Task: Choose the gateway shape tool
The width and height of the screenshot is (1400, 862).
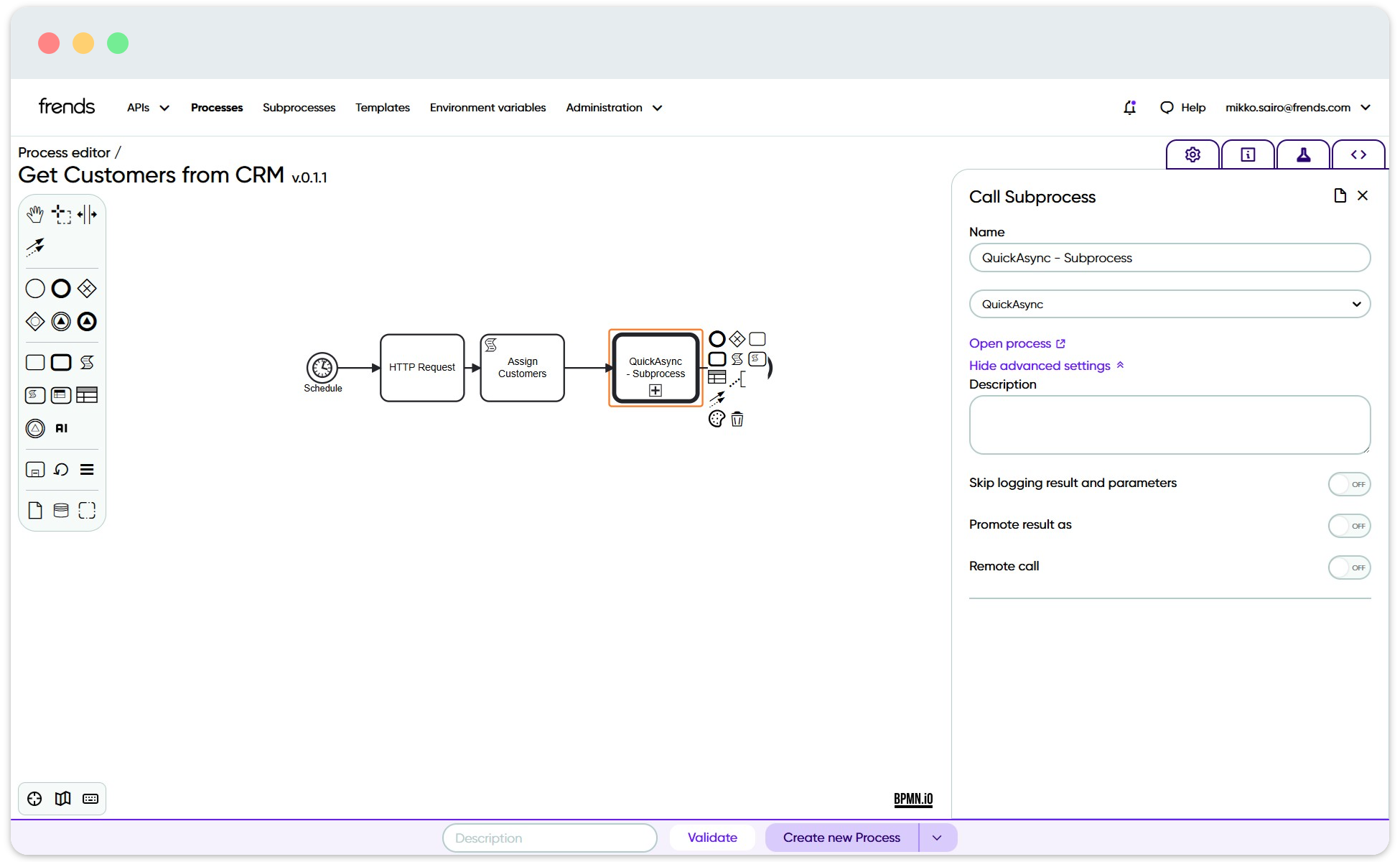Action: point(86,288)
